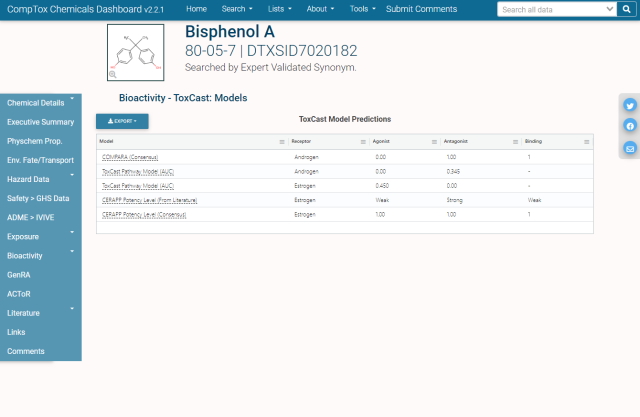Expand the Lists dropdown in navbar

(x=281, y=9)
